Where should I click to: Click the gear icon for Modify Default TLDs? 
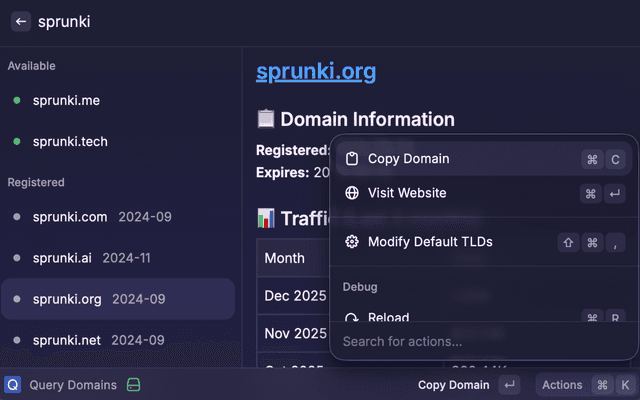[x=352, y=242]
